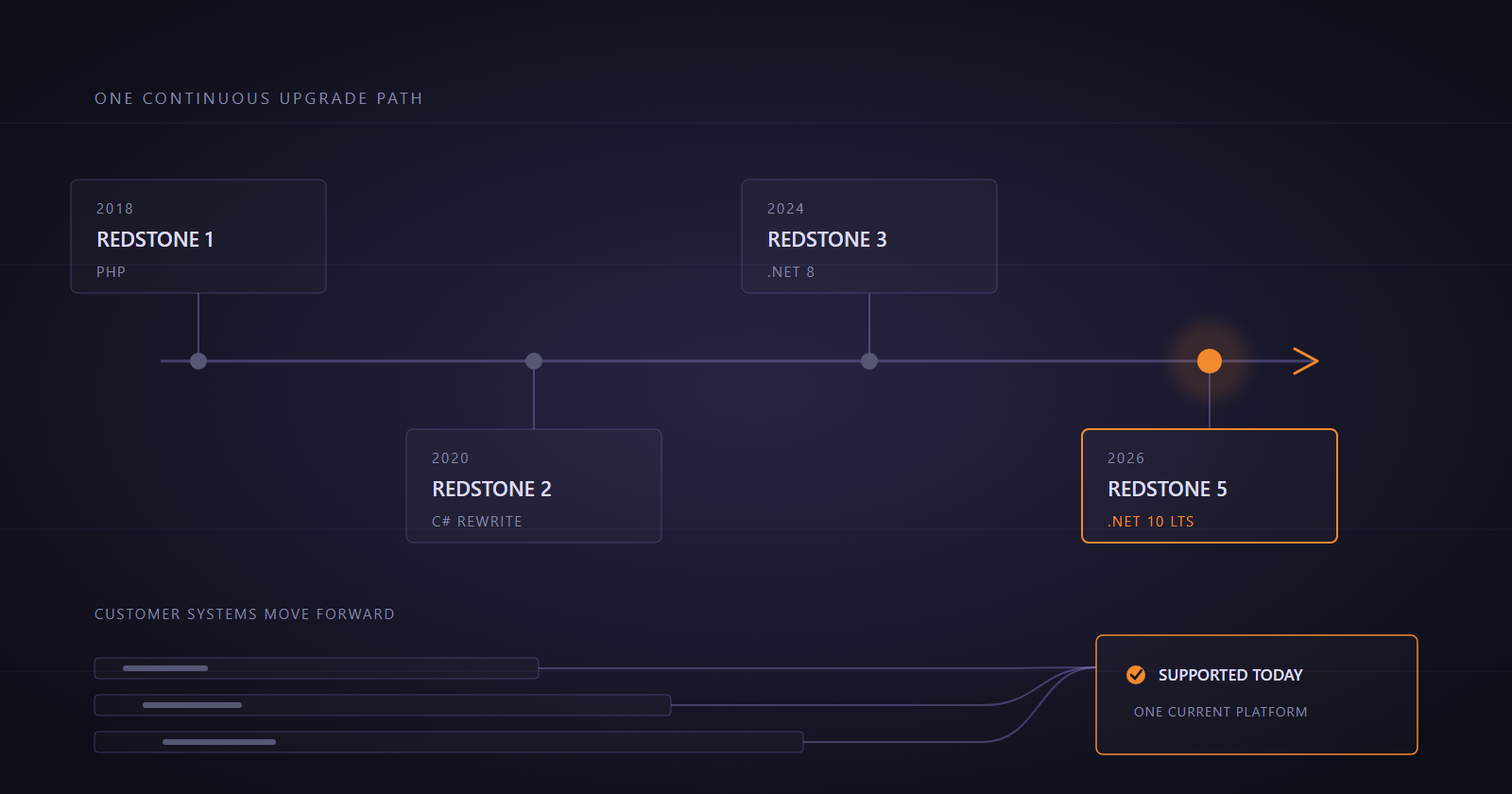This screenshot has height=794, width=1512.
Task: Click the orange arrow at the timeline's end
Action: click(1306, 361)
